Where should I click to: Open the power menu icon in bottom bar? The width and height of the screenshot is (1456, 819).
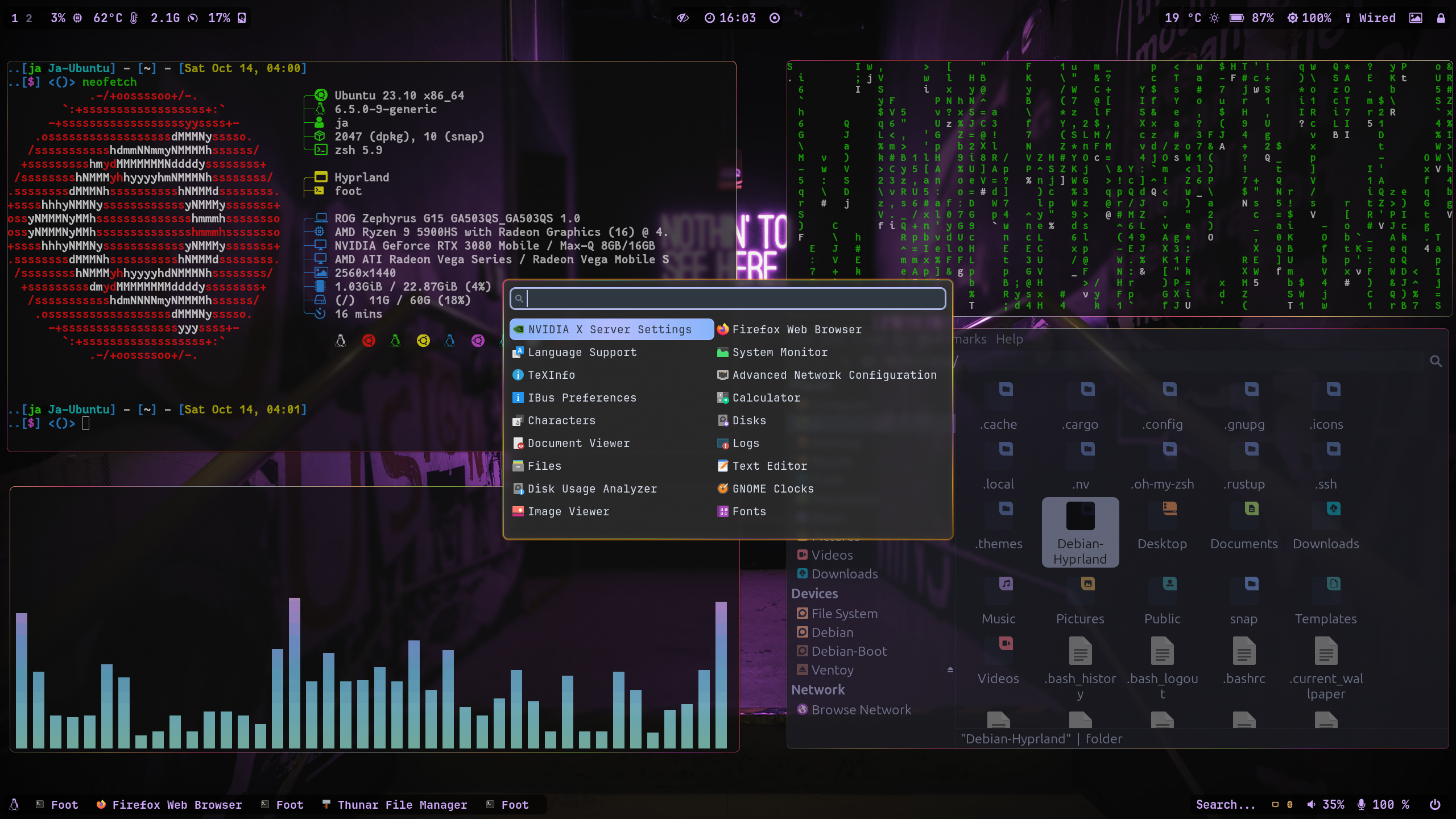click(1434, 804)
